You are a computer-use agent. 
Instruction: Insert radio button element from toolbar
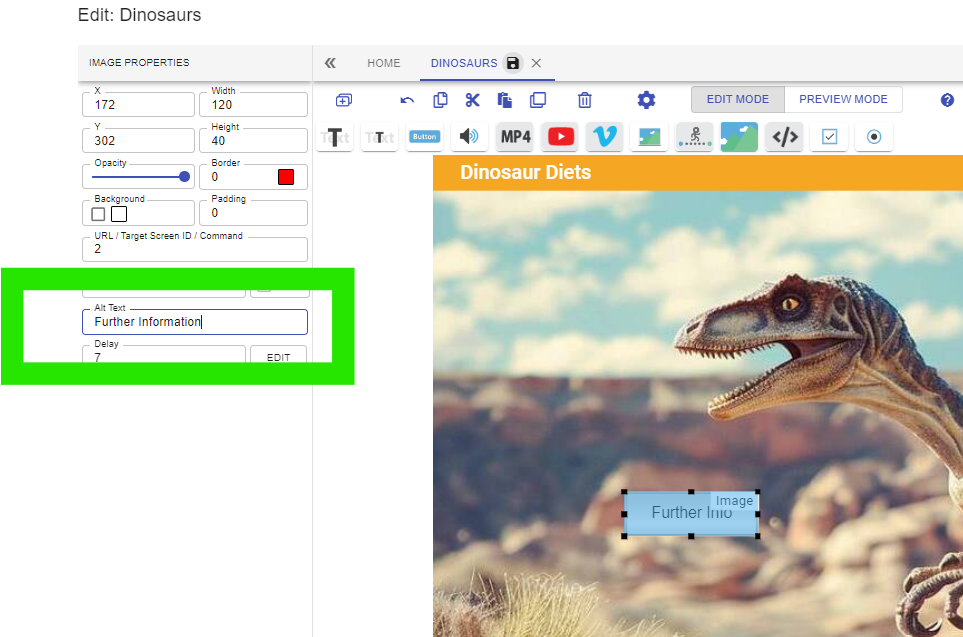coord(874,136)
